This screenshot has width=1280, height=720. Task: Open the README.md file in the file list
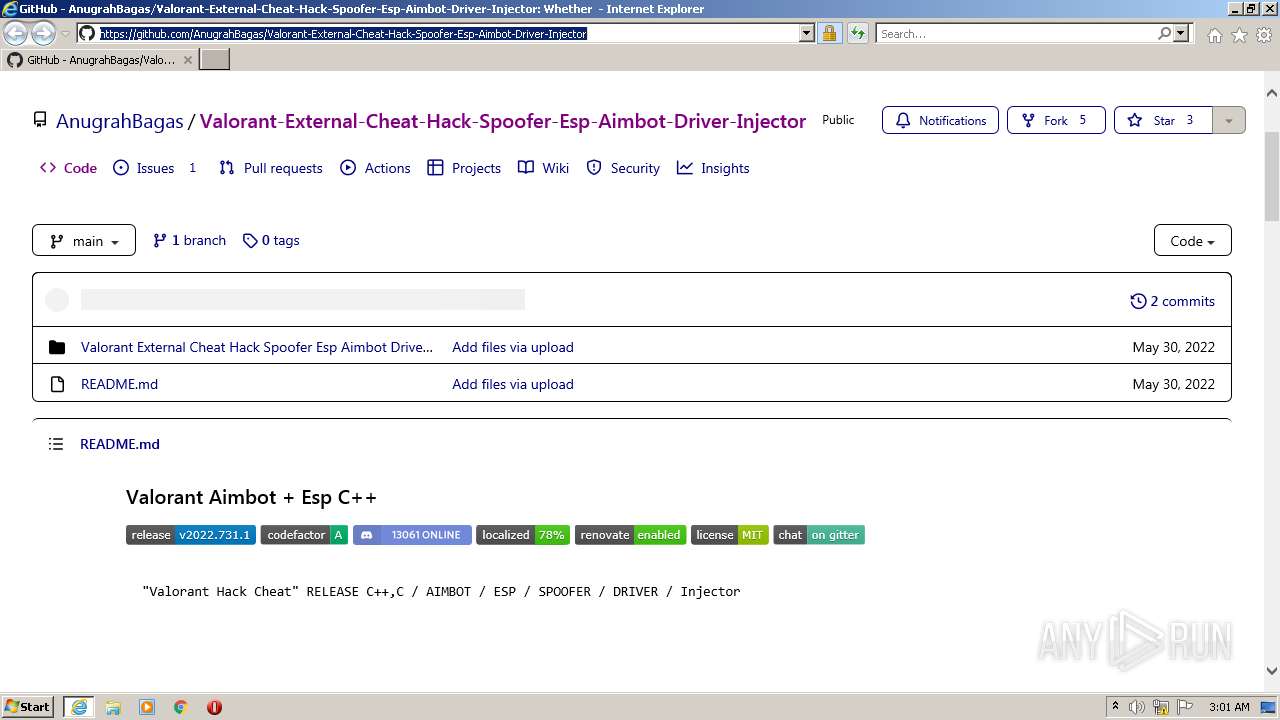click(119, 384)
